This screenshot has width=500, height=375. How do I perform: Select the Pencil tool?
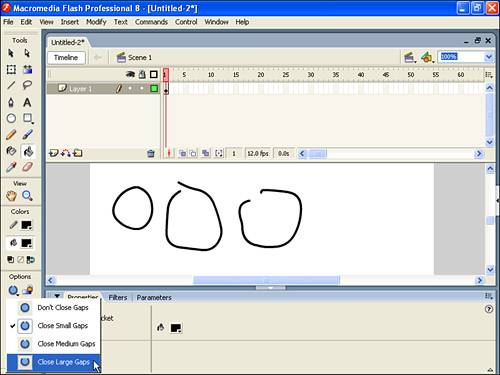click(11, 135)
